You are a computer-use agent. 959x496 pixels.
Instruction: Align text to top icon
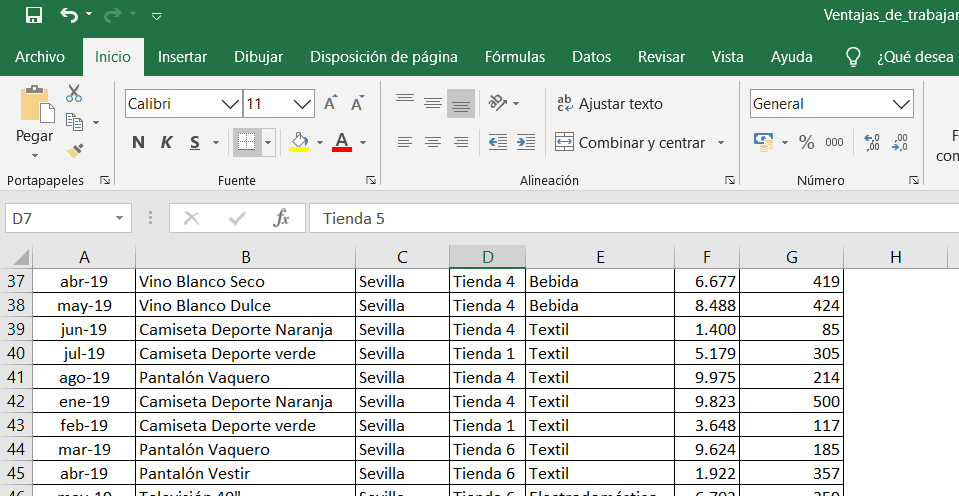(x=405, y=102)
